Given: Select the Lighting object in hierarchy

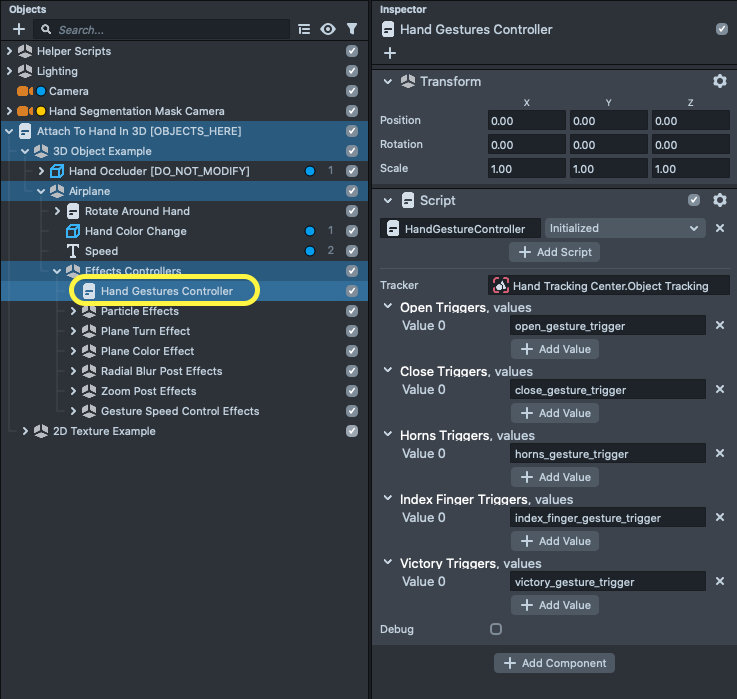Looking at the screenshot, I should pos(57,71).
